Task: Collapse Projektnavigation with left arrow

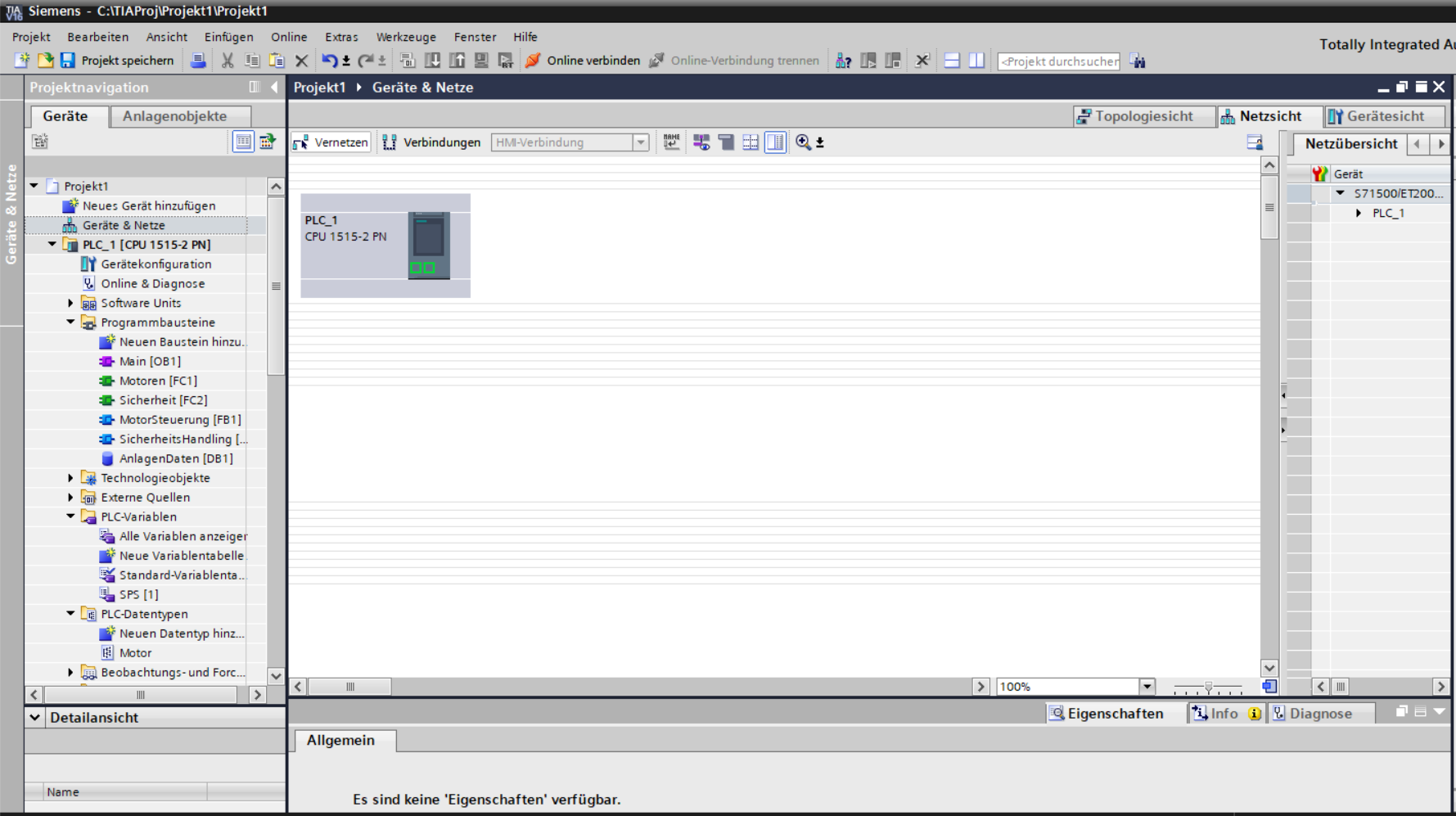Action: click(274, 87)
